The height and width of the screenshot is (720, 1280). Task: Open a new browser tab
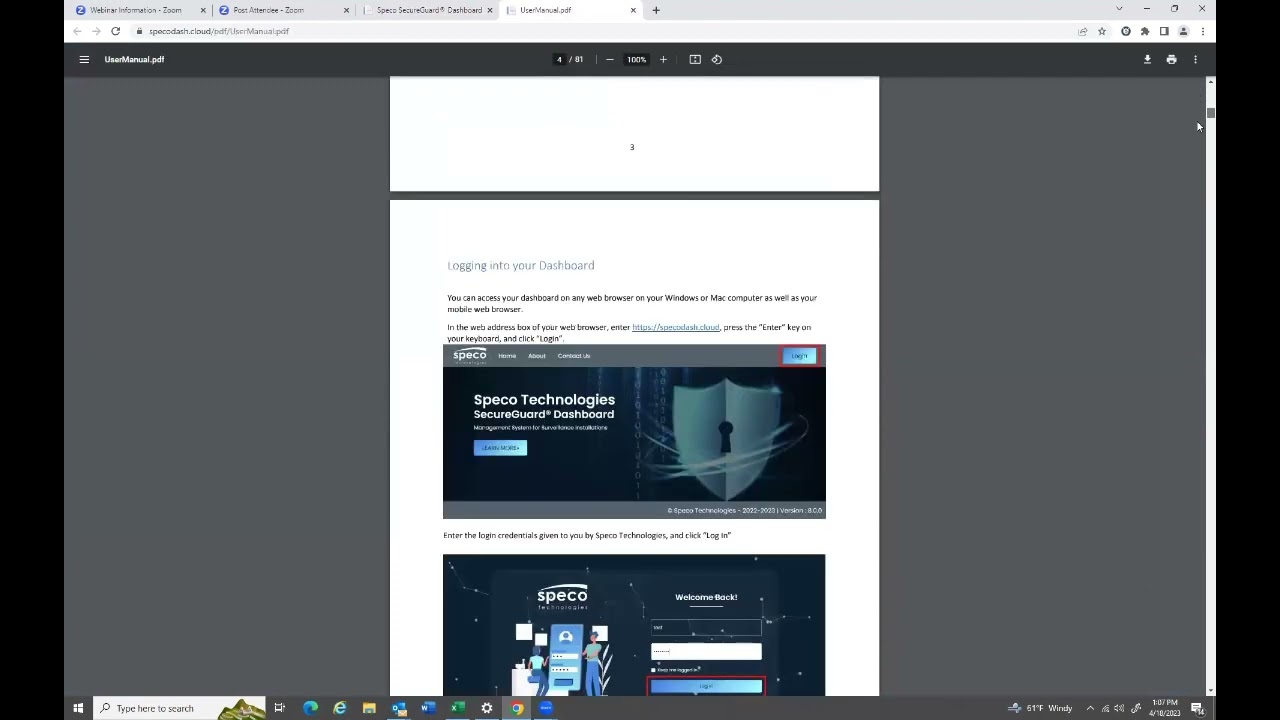[656, 10]
